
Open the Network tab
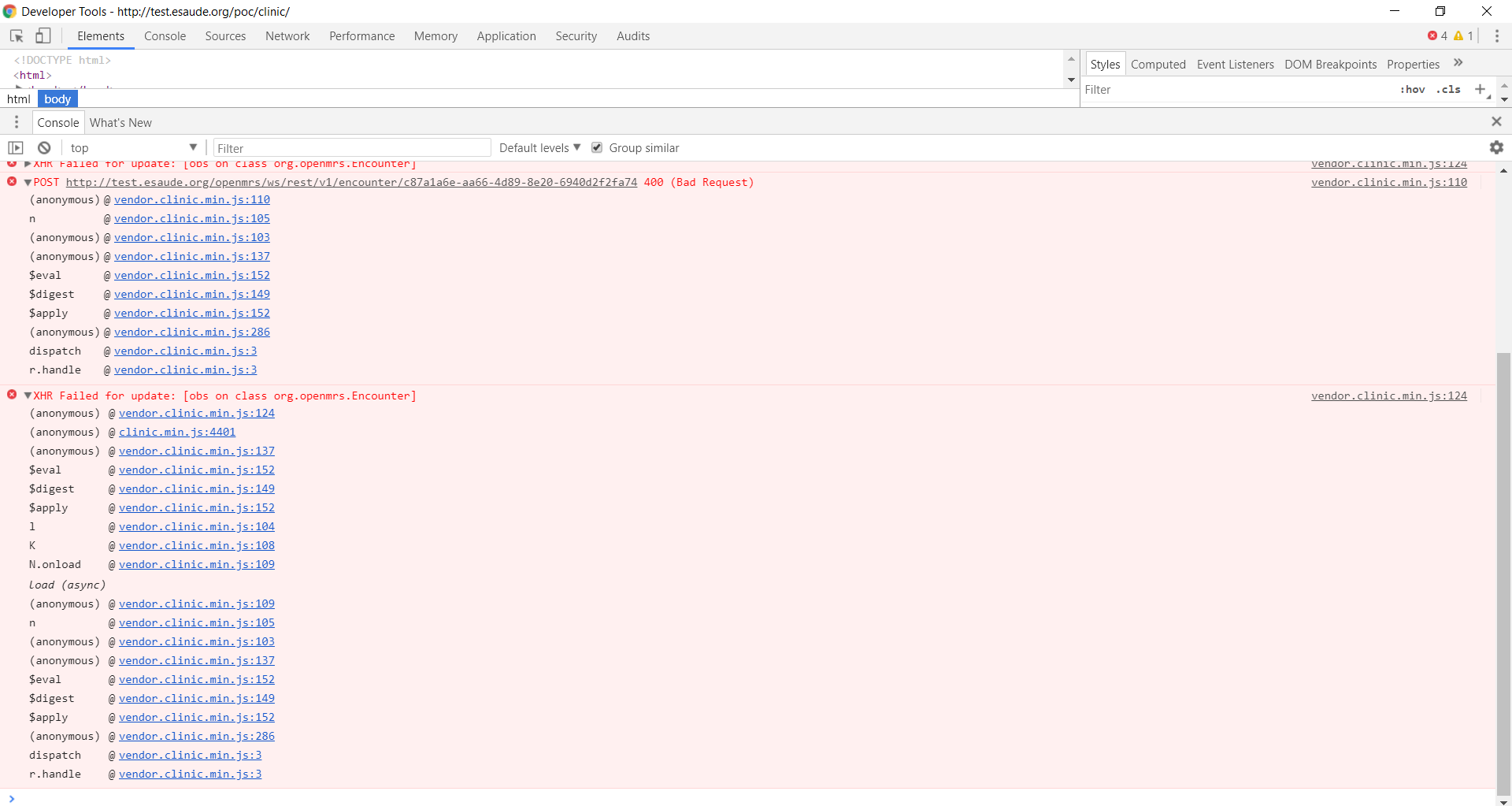pyautogui.click(x=287, y=36)
